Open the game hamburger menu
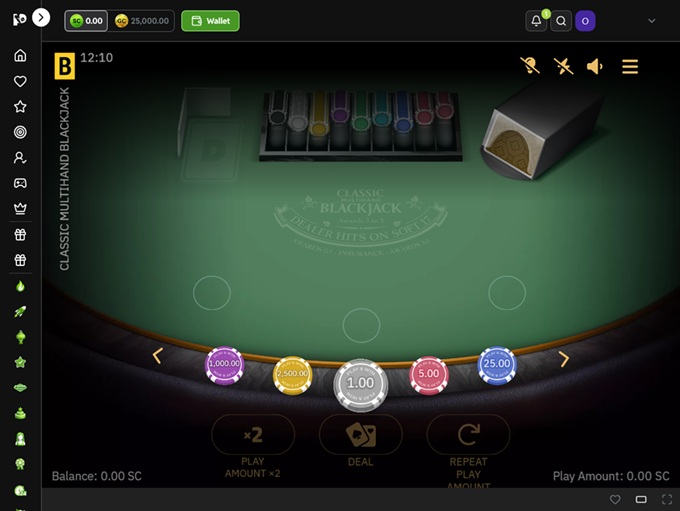 tap(630, 66)
